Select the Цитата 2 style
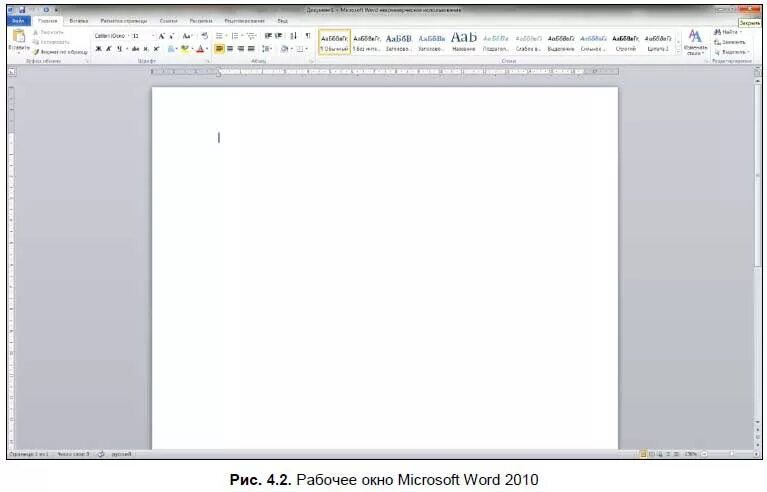This screenshot has height=492, width=767. pos(658,42)
